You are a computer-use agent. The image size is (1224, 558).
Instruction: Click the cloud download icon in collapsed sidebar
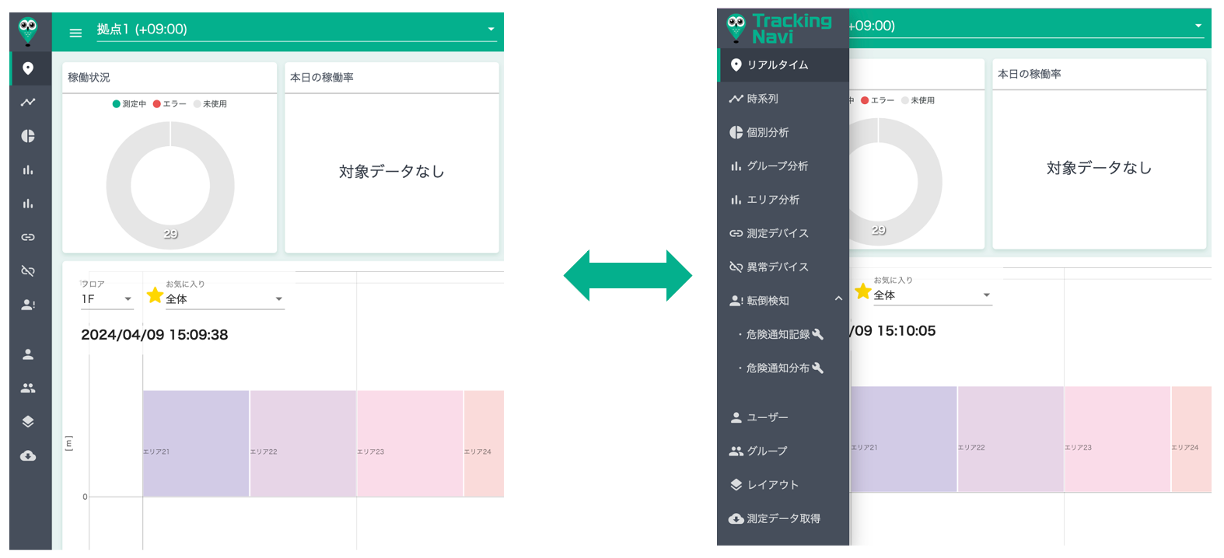click(28, 455)
